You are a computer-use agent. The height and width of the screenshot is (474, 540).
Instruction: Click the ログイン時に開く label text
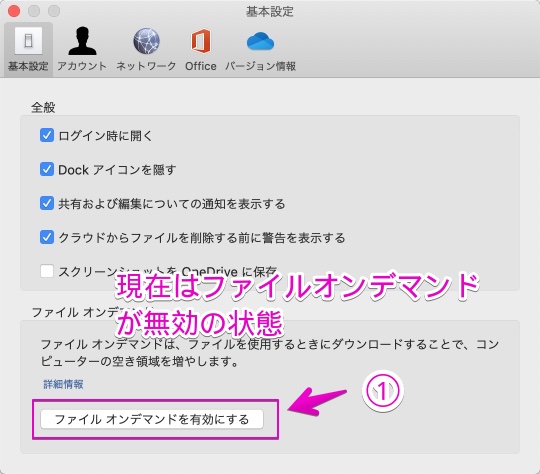105,136
